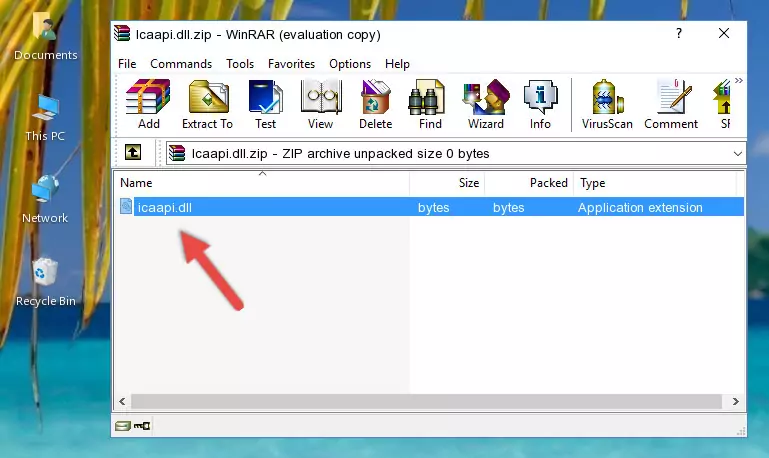Run Test on the archive
Image resolution: width=769 pixels, height=458 pixels.
[265, 104]
